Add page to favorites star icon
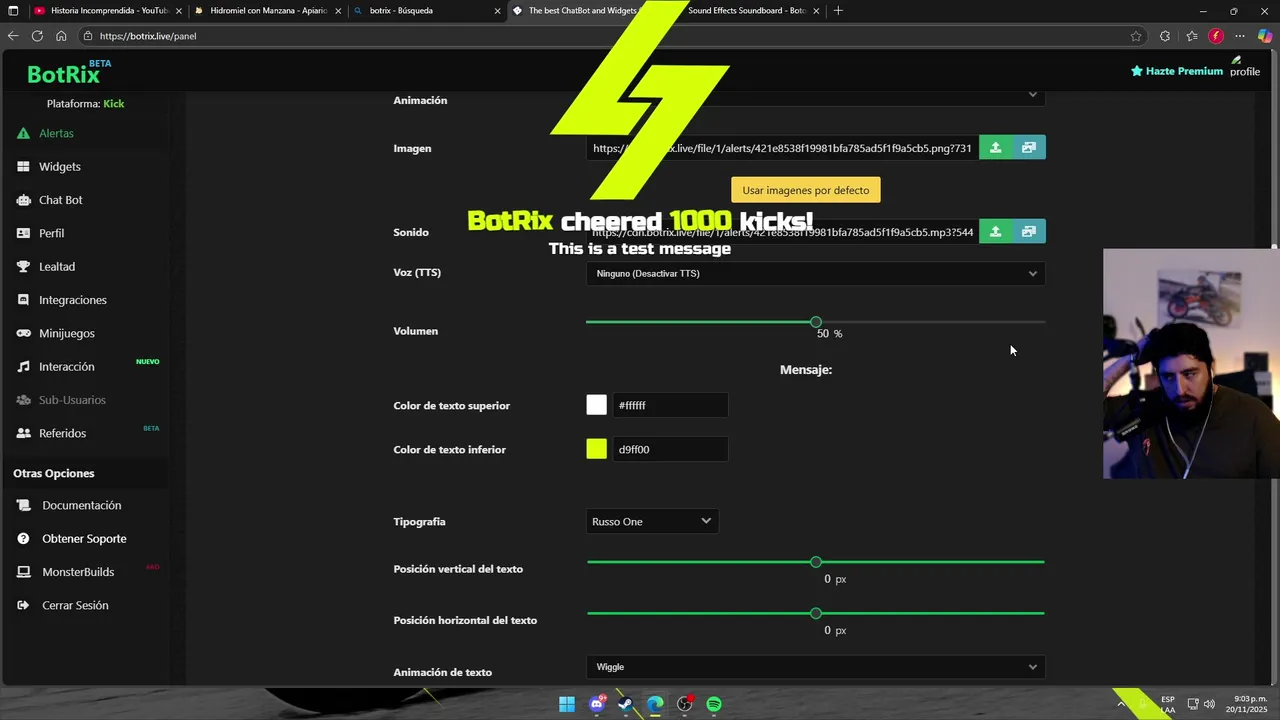This screenshot has width=1280, height=720. (1136, 36)
